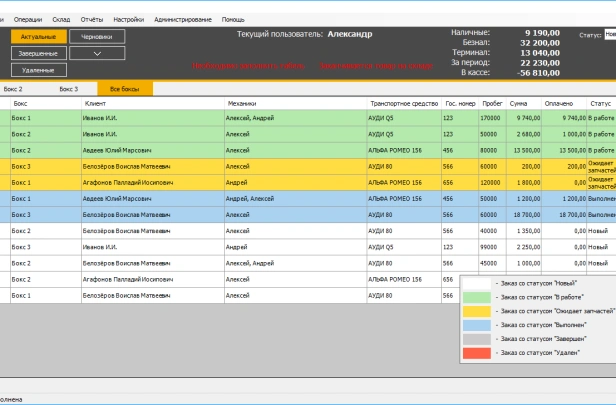
Task: Show Завершенные orders
Action: (x=39, y=53)
